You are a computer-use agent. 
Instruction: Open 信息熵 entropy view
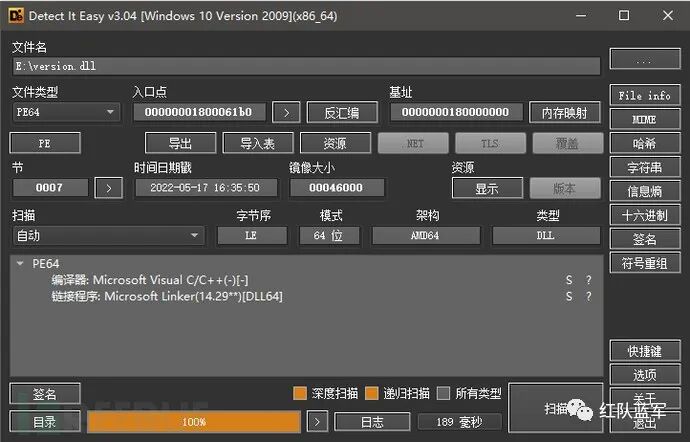(x=645, y=192)
